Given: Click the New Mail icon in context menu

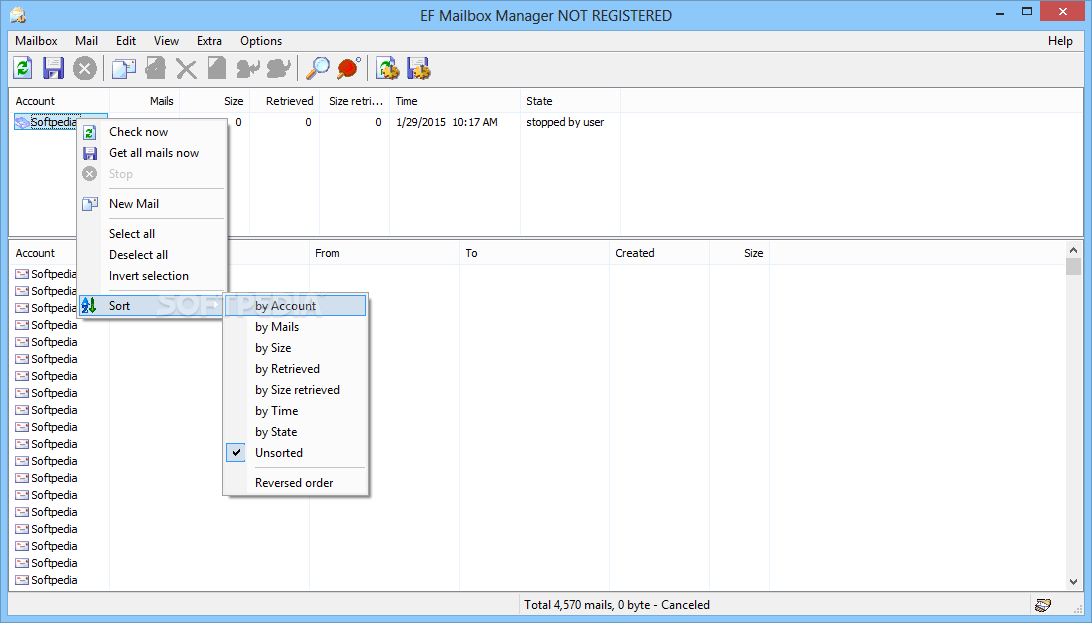Looking at the screenshot, I should click(x=90, y=204).
